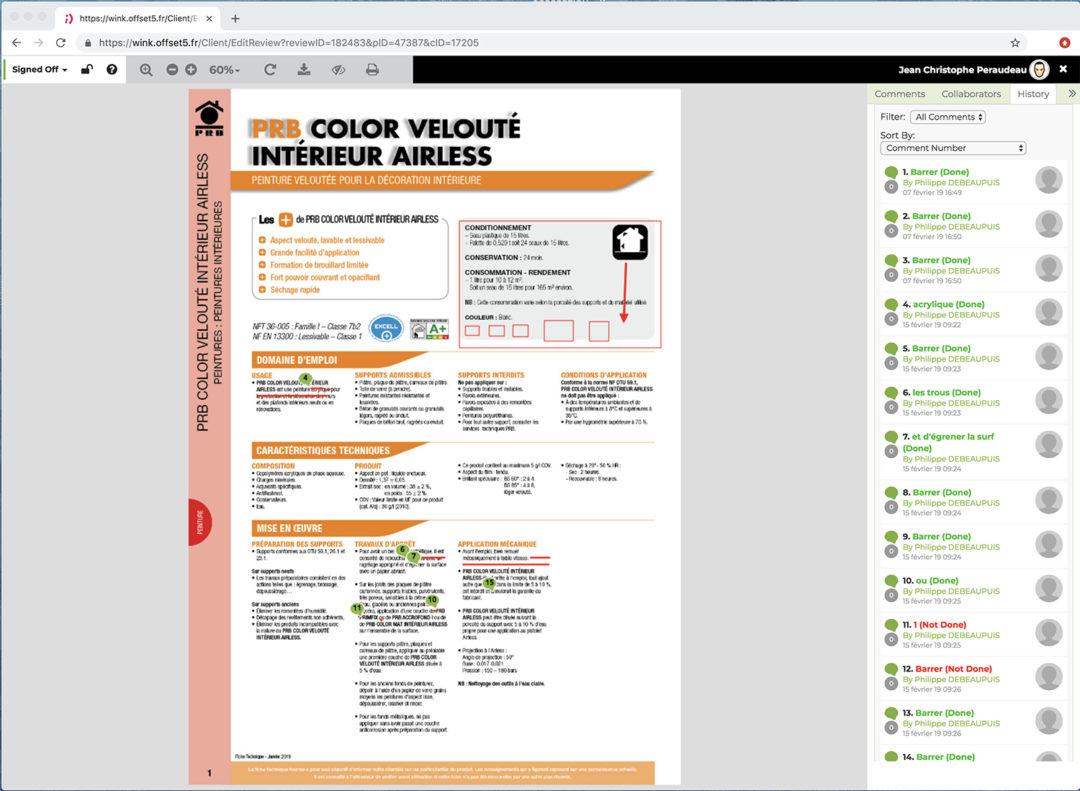Open the Signed Off status dropdown

point(40,70)
